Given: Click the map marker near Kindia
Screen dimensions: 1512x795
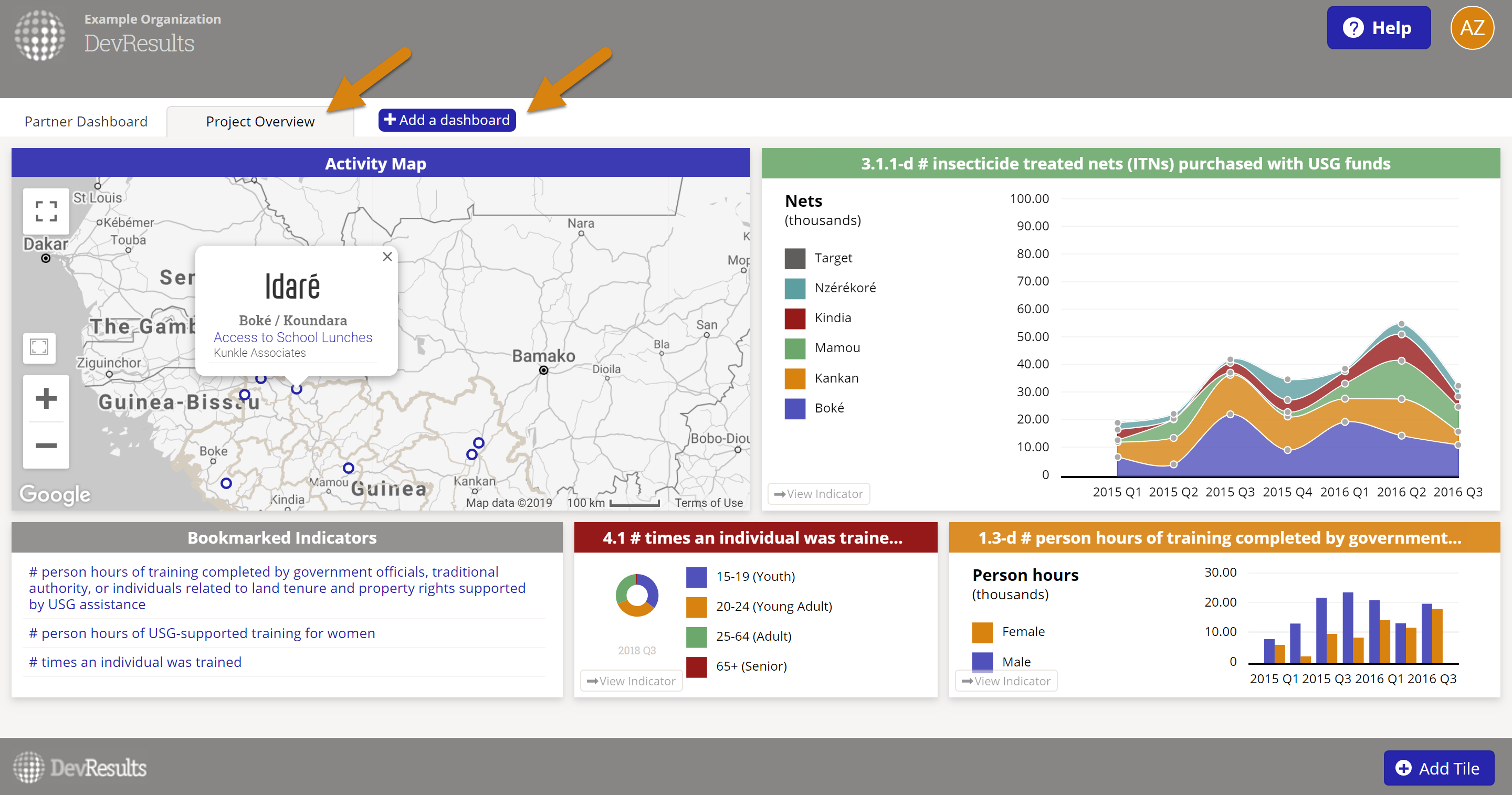Looking at the screenshot, I should click(x=226, y=483).
